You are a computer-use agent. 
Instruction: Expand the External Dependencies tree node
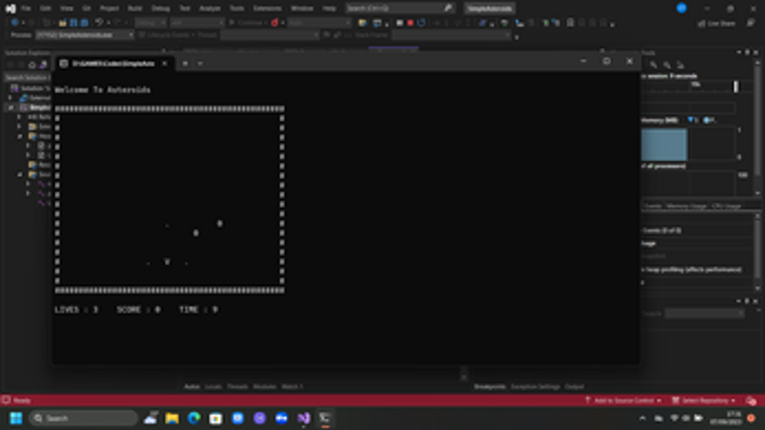pos(11,98)
